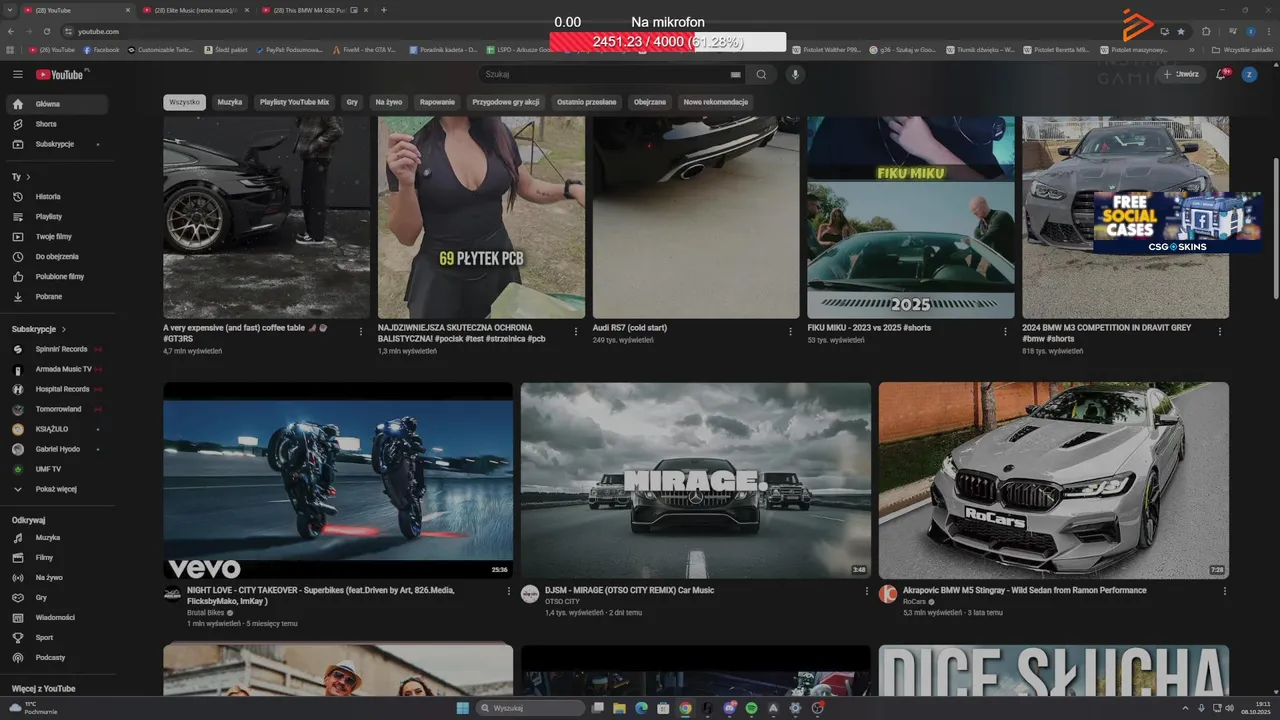Screen dimensions: 1280x720
Task: Open FiveM bookmark in bookmarks bar
Action: 365,49
